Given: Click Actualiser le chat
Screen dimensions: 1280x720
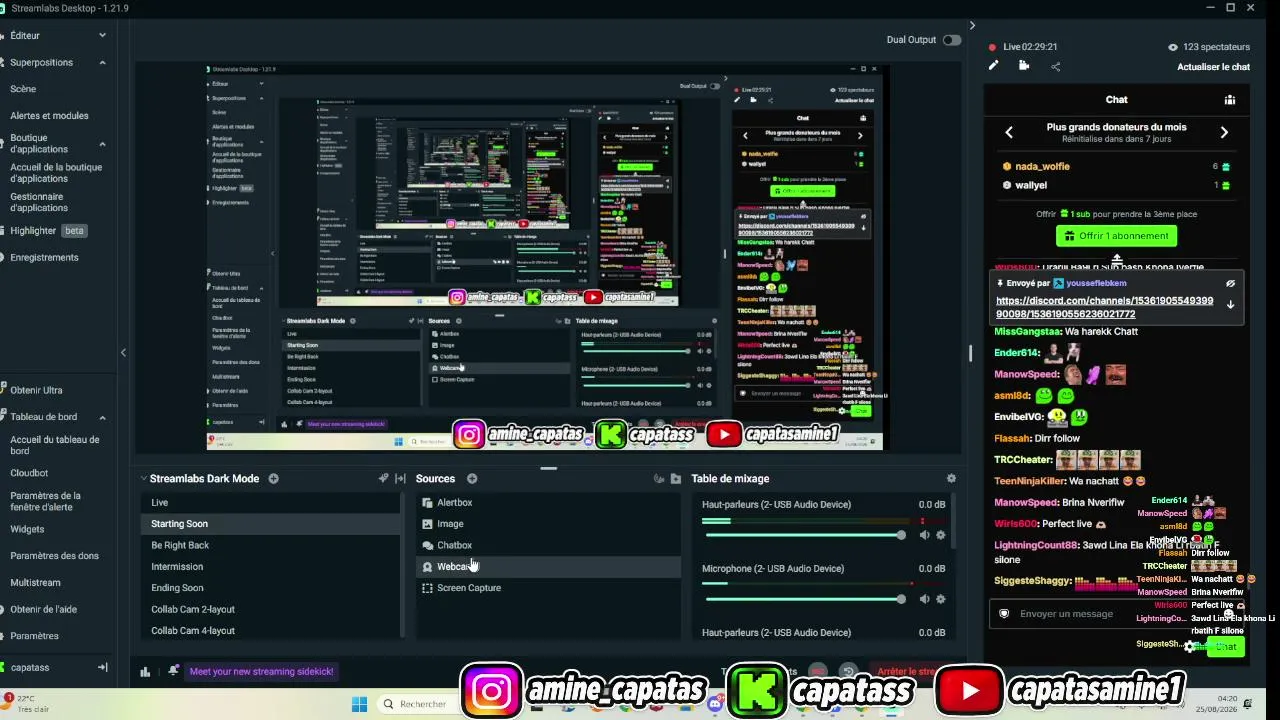Looking at the screenshot, I should pyautogui.click(x=1213, y=67).
